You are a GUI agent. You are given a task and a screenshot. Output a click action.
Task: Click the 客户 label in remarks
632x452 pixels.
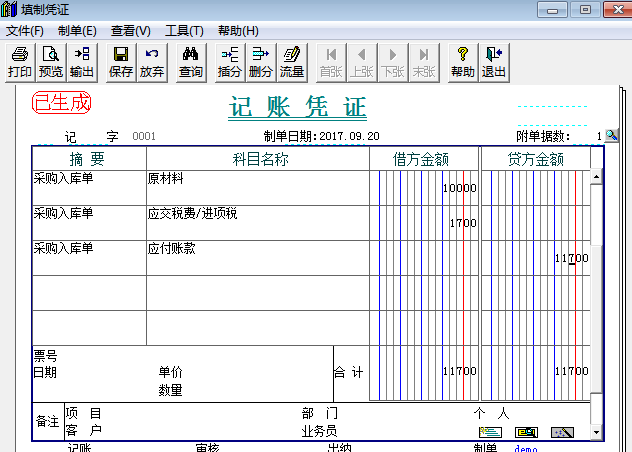click(x=83, y=430)
